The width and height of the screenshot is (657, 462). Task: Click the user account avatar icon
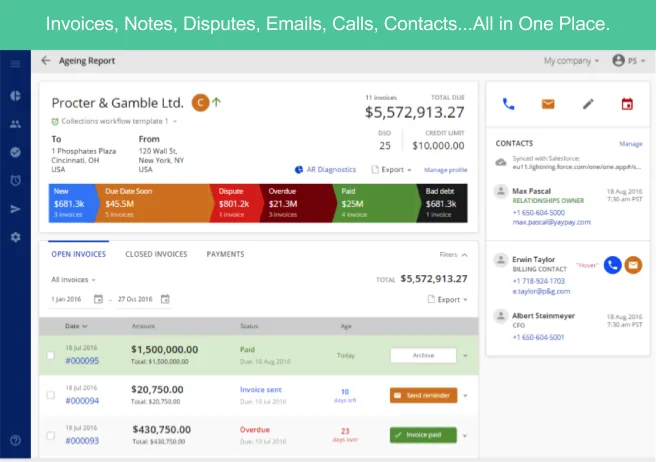pyautogui.click(x=618, y=60)
